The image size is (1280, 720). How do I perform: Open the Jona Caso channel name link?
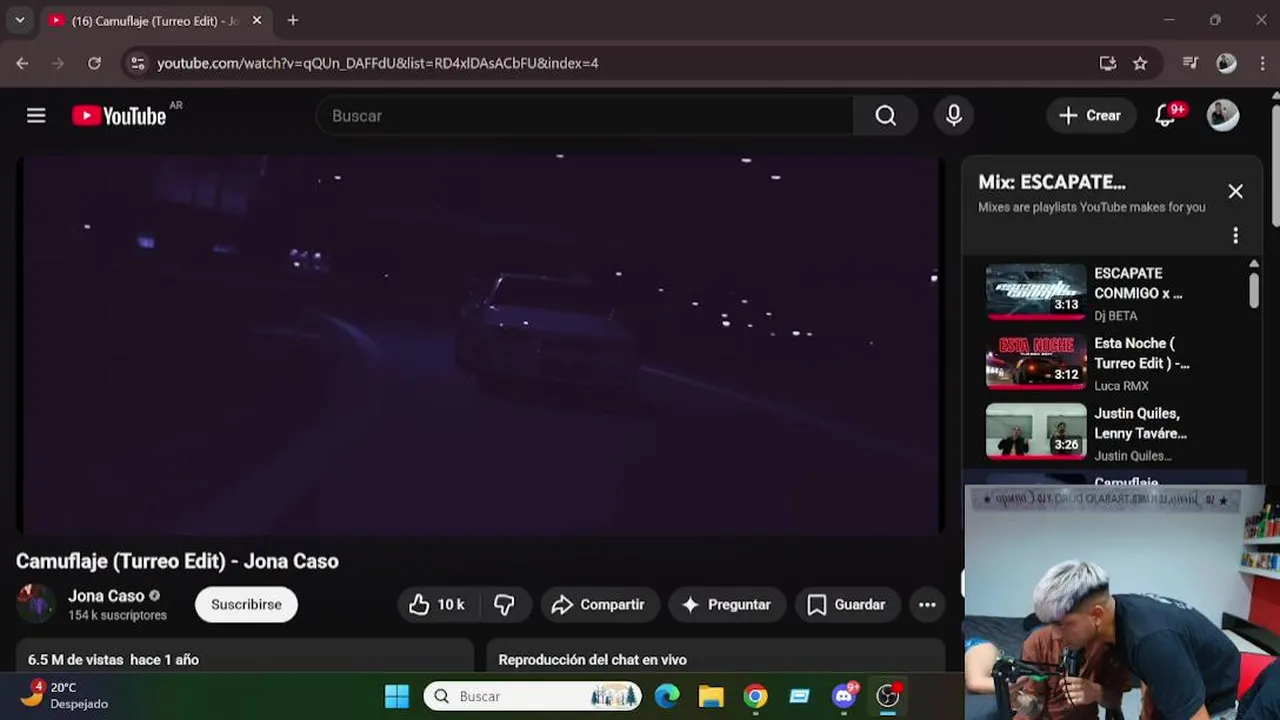click(106, 596)
